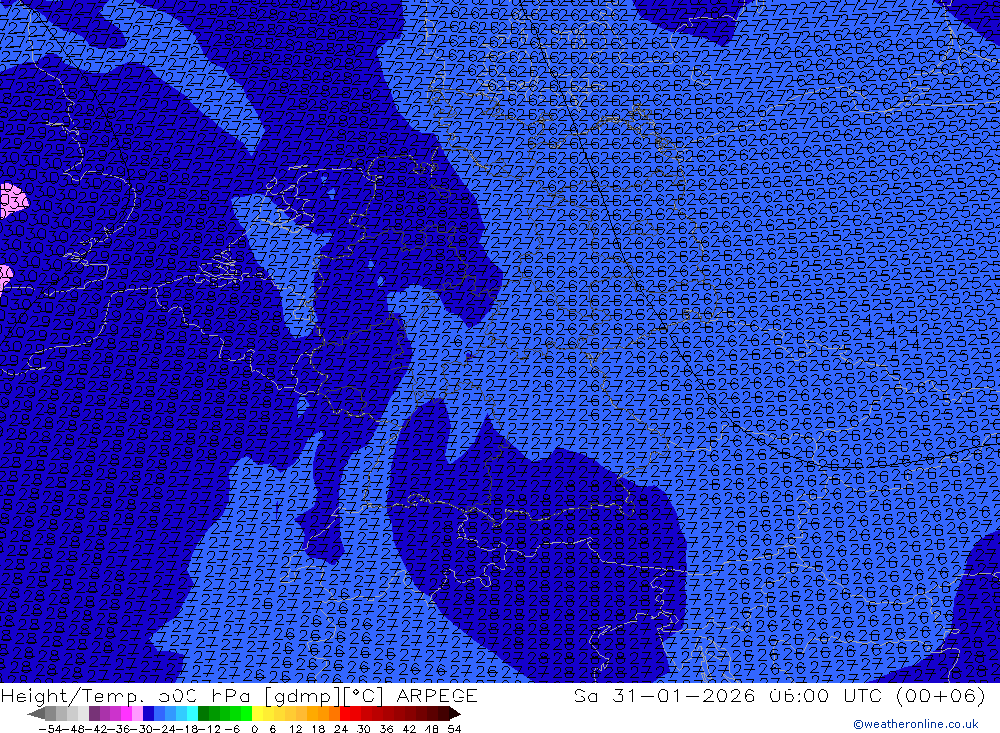The height and width of the screenshot is (733, 1000).
Task: Pick the pale pink -33 swatch in the legend
Action: click(137, 714)
